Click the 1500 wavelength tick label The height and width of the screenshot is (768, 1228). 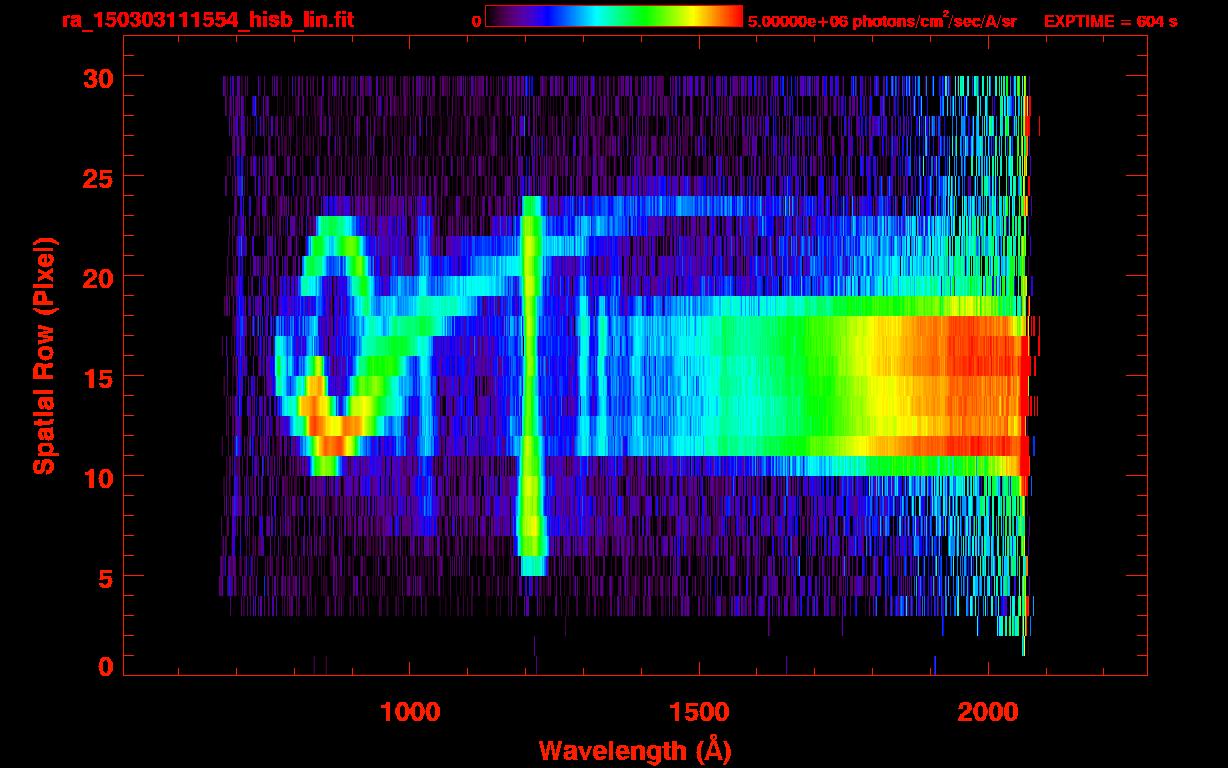click(x=699, y=712)
